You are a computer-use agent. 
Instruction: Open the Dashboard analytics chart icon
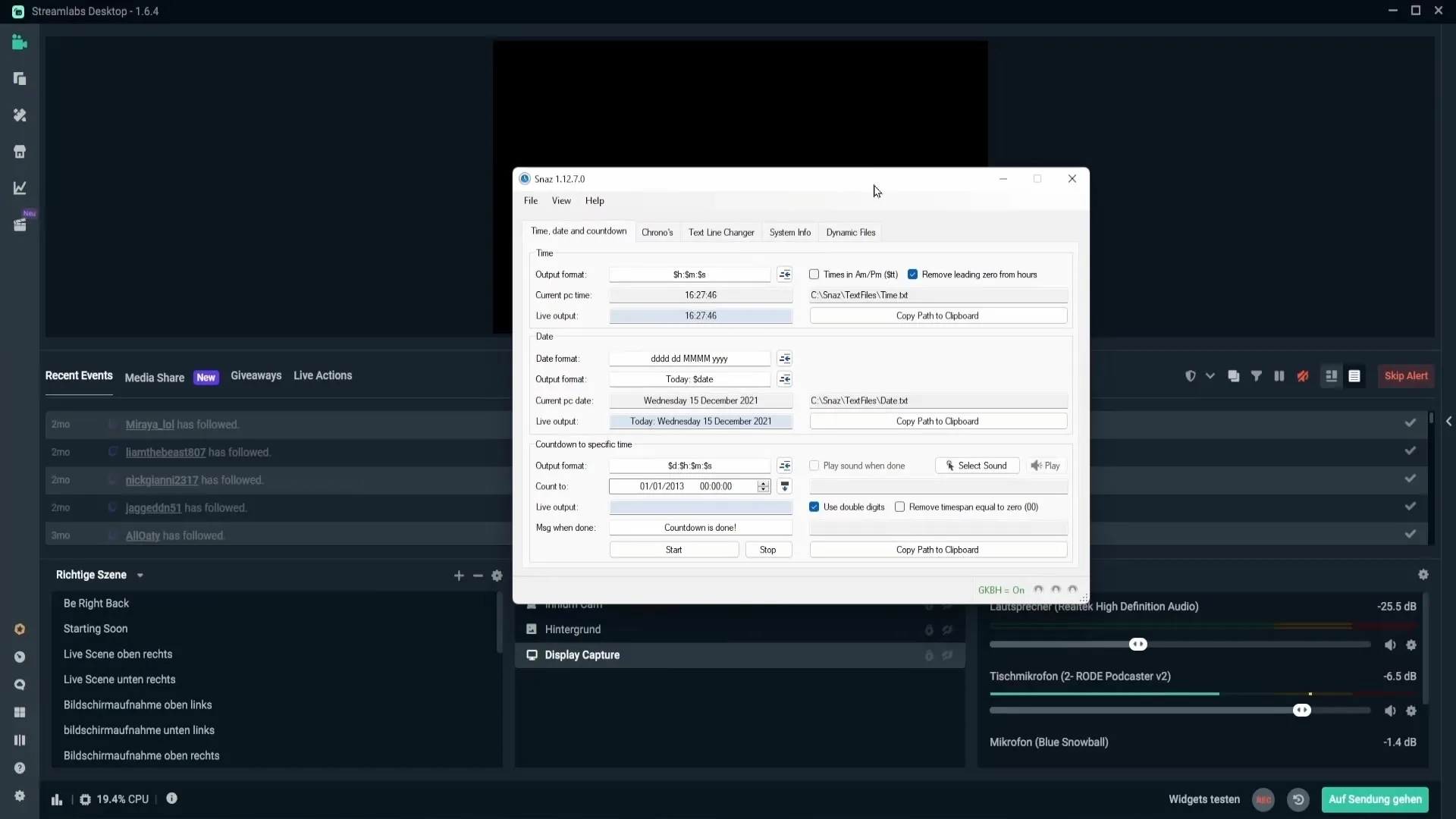point(20,188)
